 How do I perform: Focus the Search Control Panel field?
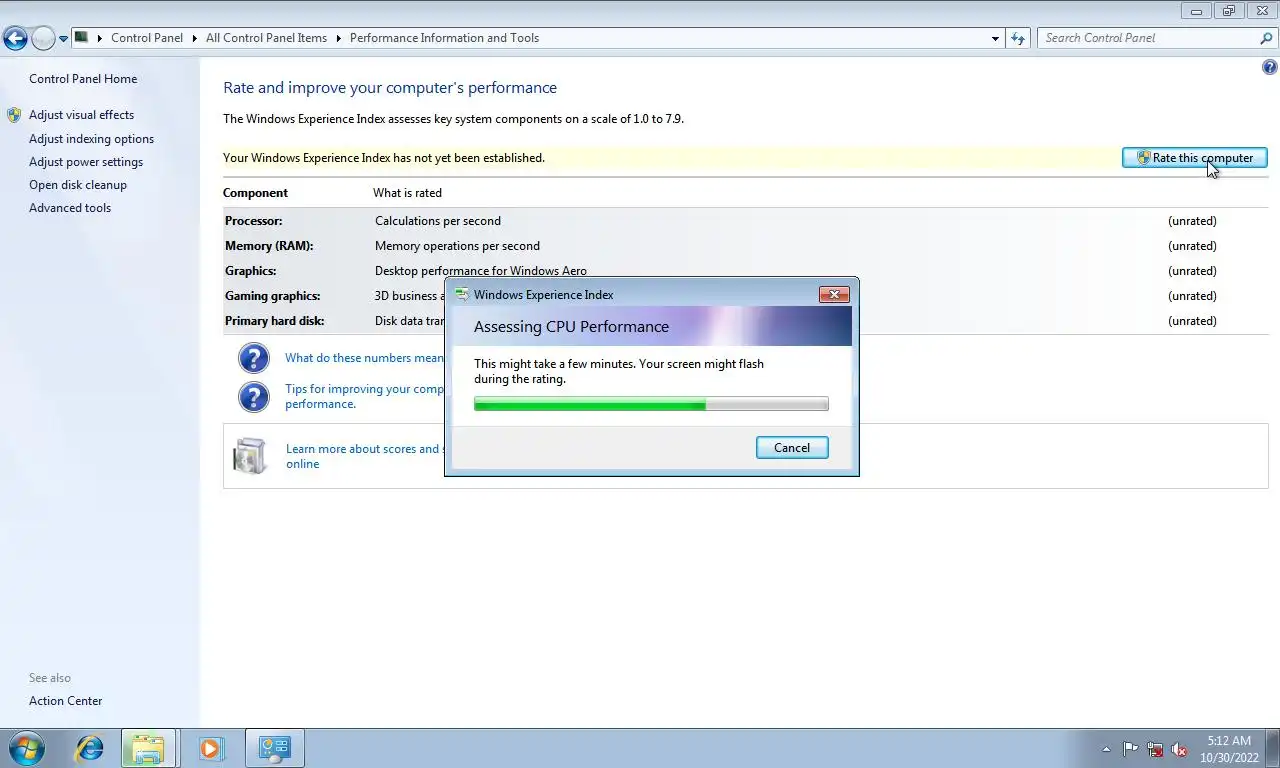point(1148,38)
